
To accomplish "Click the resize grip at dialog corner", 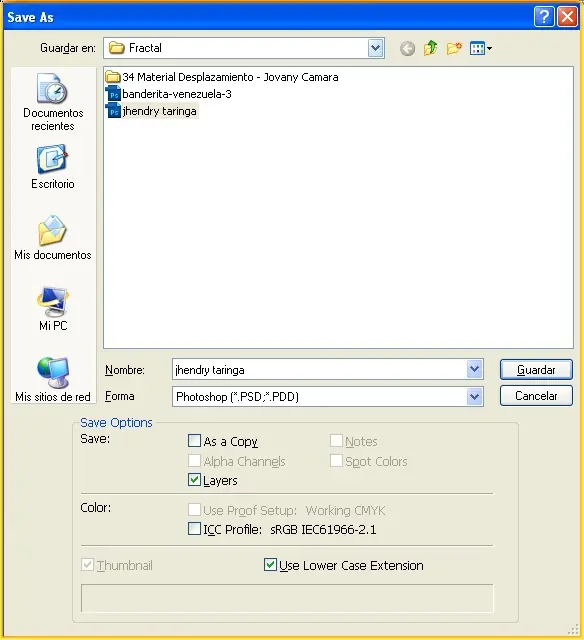I will coord(573,629).
